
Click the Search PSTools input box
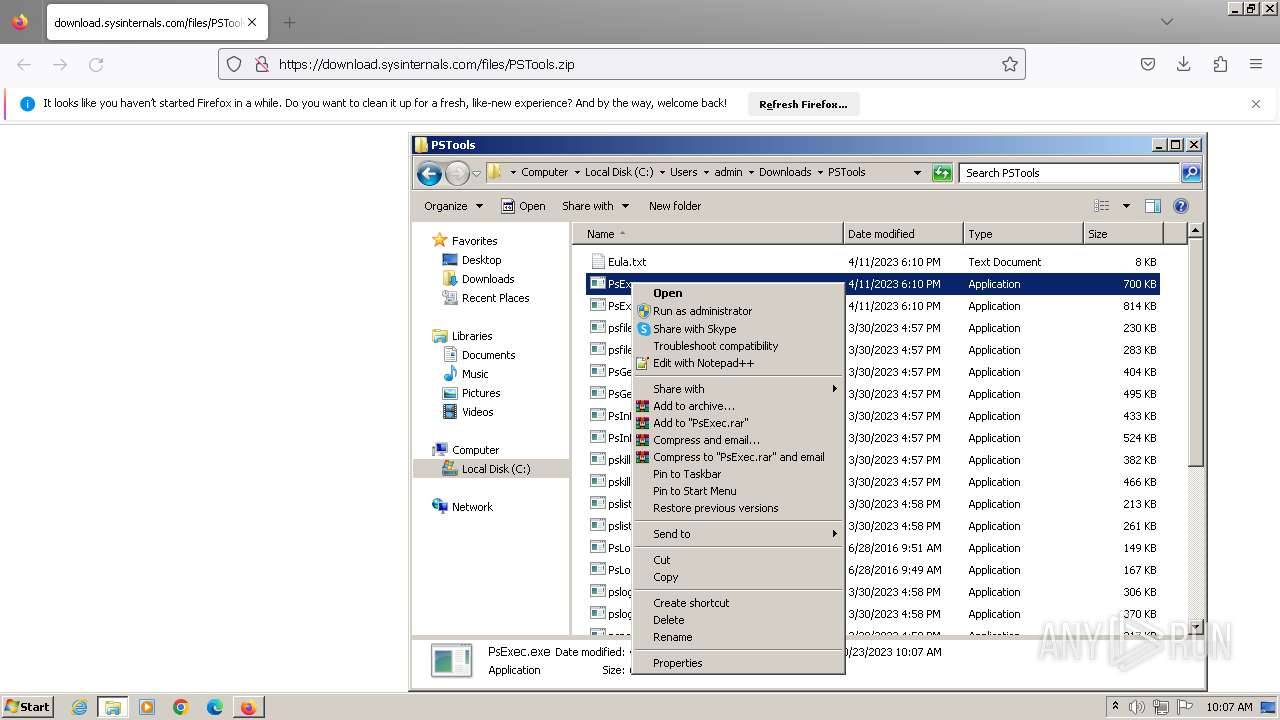1069,173
